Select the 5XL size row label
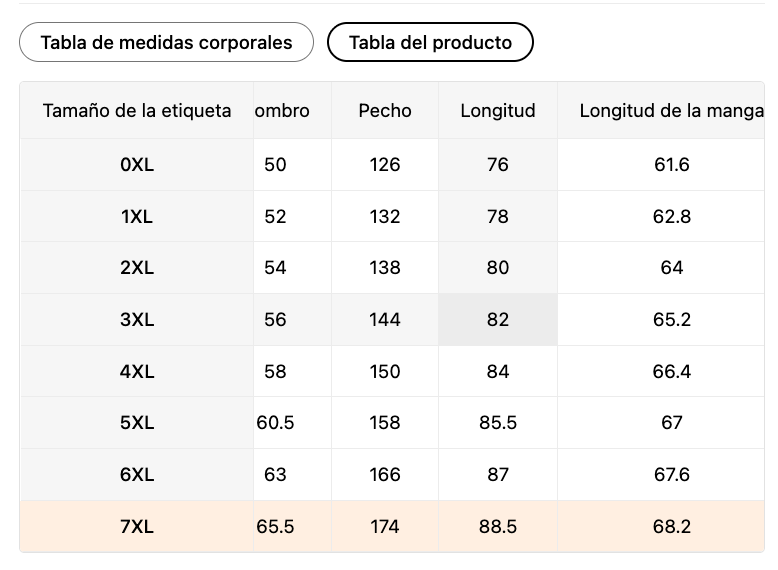778x570 pixels. (137, 423)
